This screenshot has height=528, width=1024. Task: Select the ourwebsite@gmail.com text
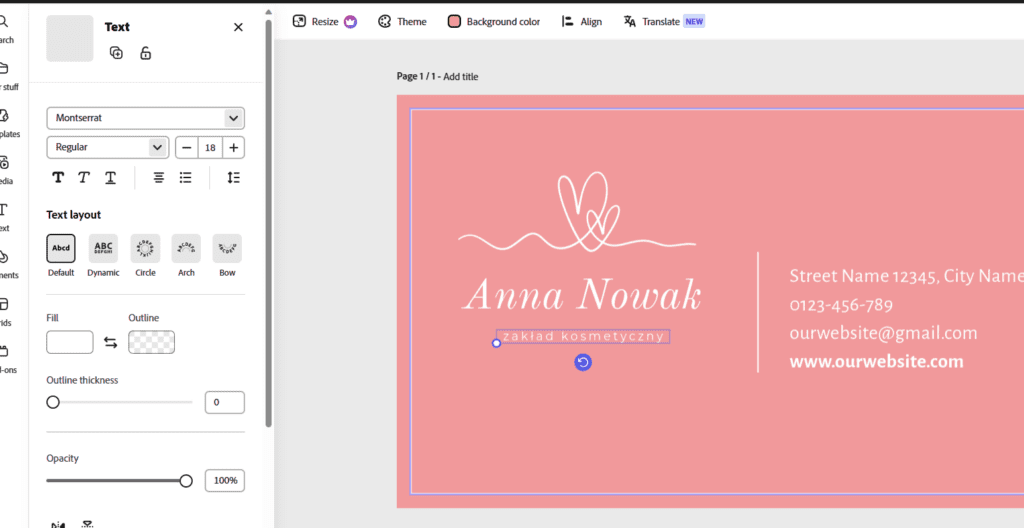tap(884, 333)
